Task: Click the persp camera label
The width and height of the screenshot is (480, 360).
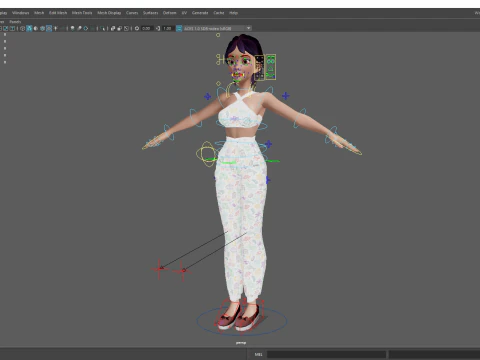Action: pyautogui.click(x=241, y=343)
